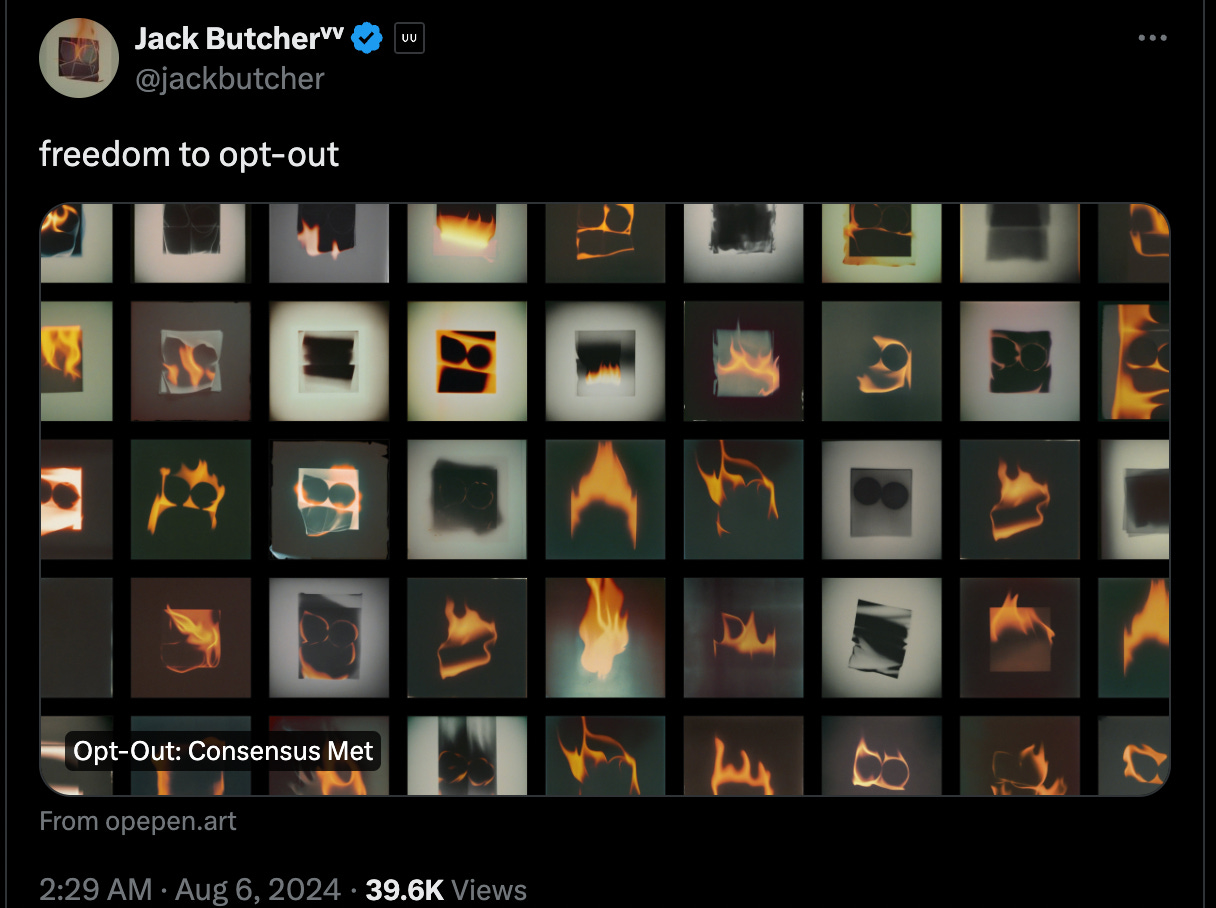
Task: Open the @jackbutcher handle link
Action: tap(229, 78)
